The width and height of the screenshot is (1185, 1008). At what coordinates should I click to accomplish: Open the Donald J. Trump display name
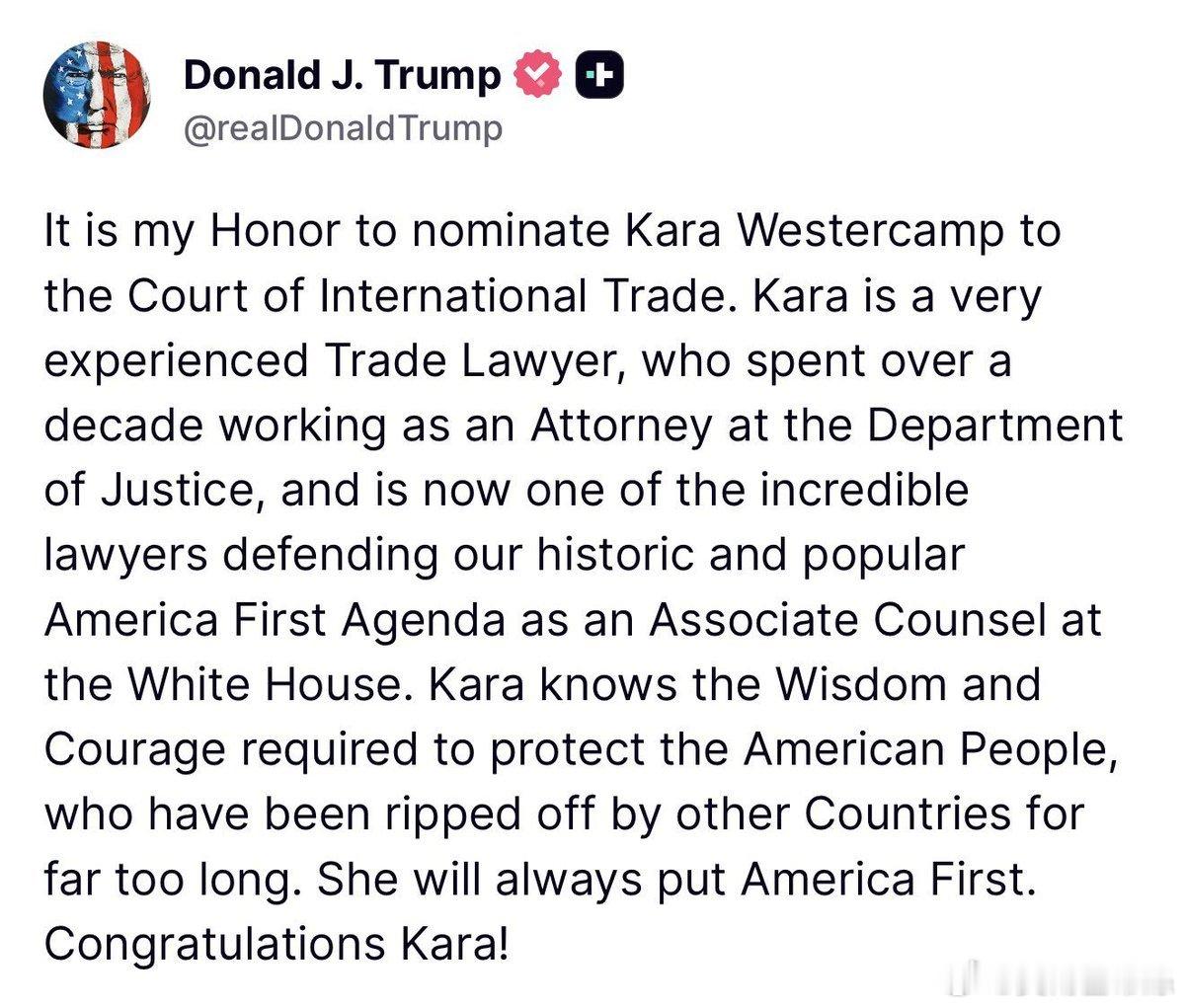(343, 72)
